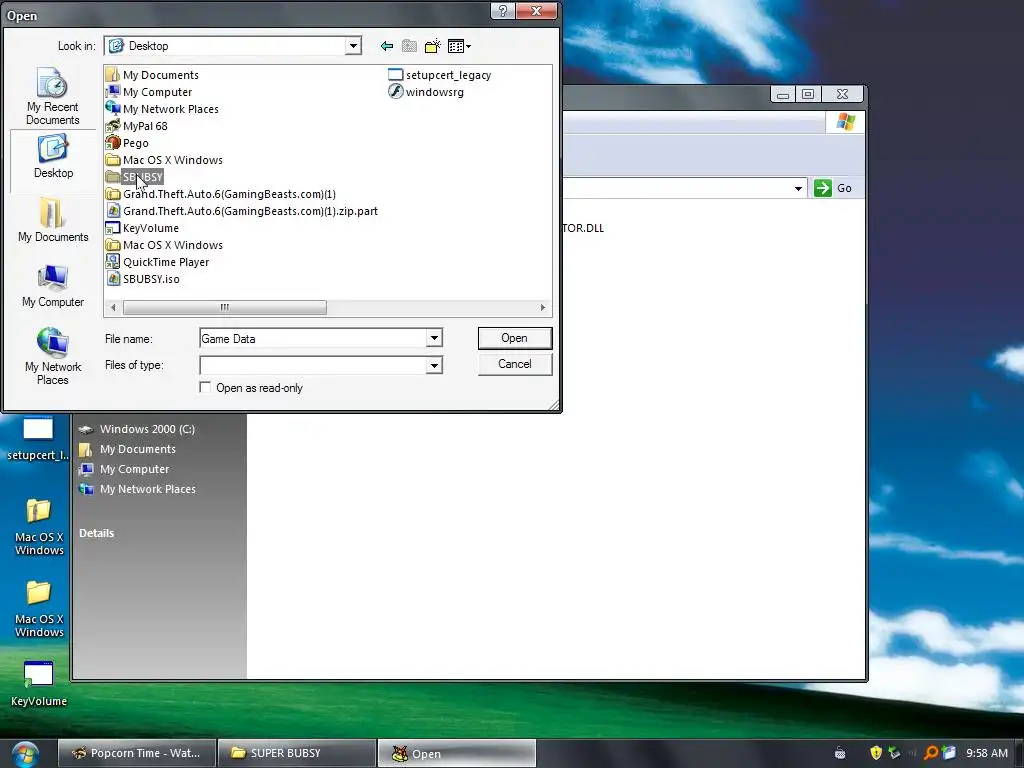
Task: Expand the Files of type dropdown
Action: 434,365
